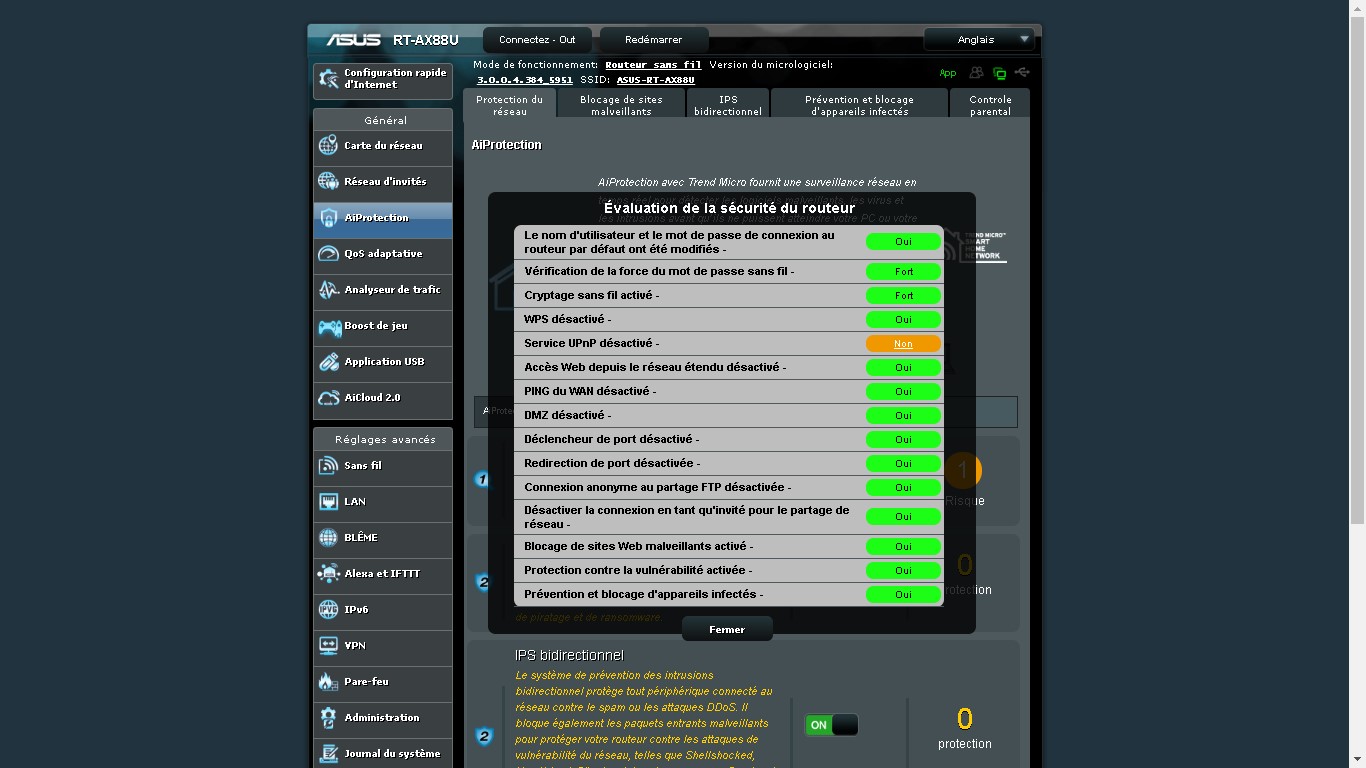Click the ASUS-RT-AX88U SSID link
The width and height of the screenshot is (1366, 768).
click(655, 80)
